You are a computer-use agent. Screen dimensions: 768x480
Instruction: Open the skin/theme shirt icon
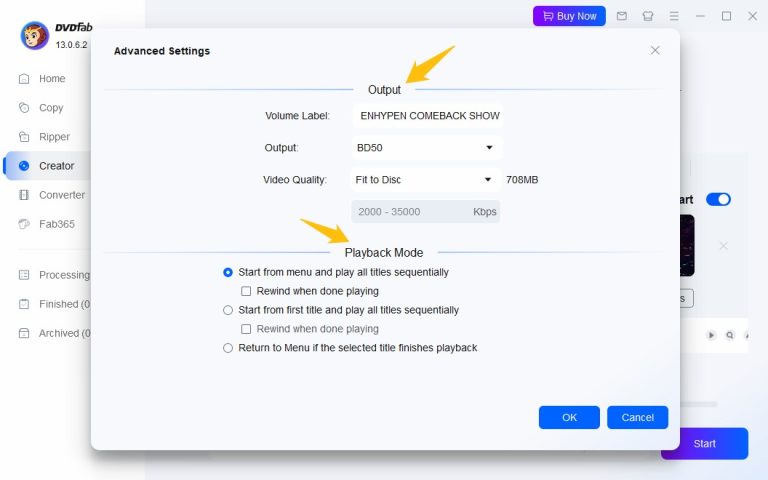[x=648, y=16]
